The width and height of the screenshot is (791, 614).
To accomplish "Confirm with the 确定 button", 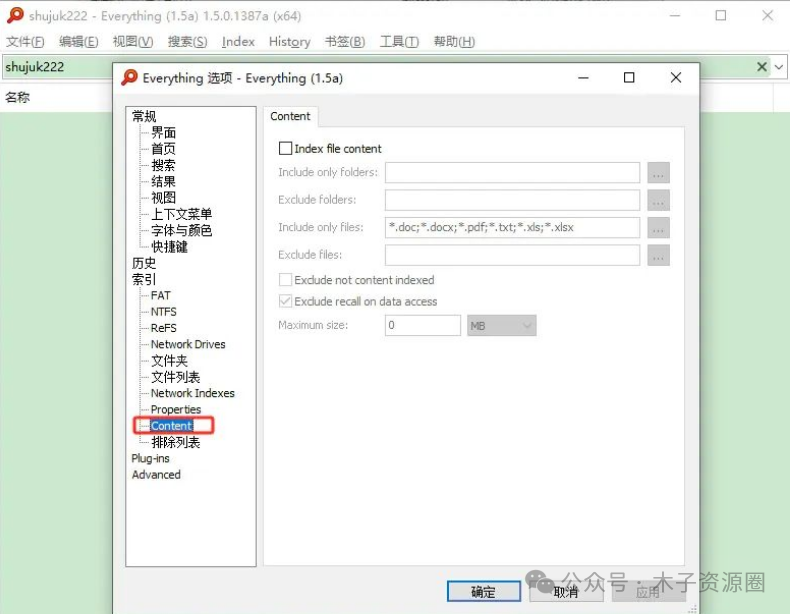I will tap(484, 591).
